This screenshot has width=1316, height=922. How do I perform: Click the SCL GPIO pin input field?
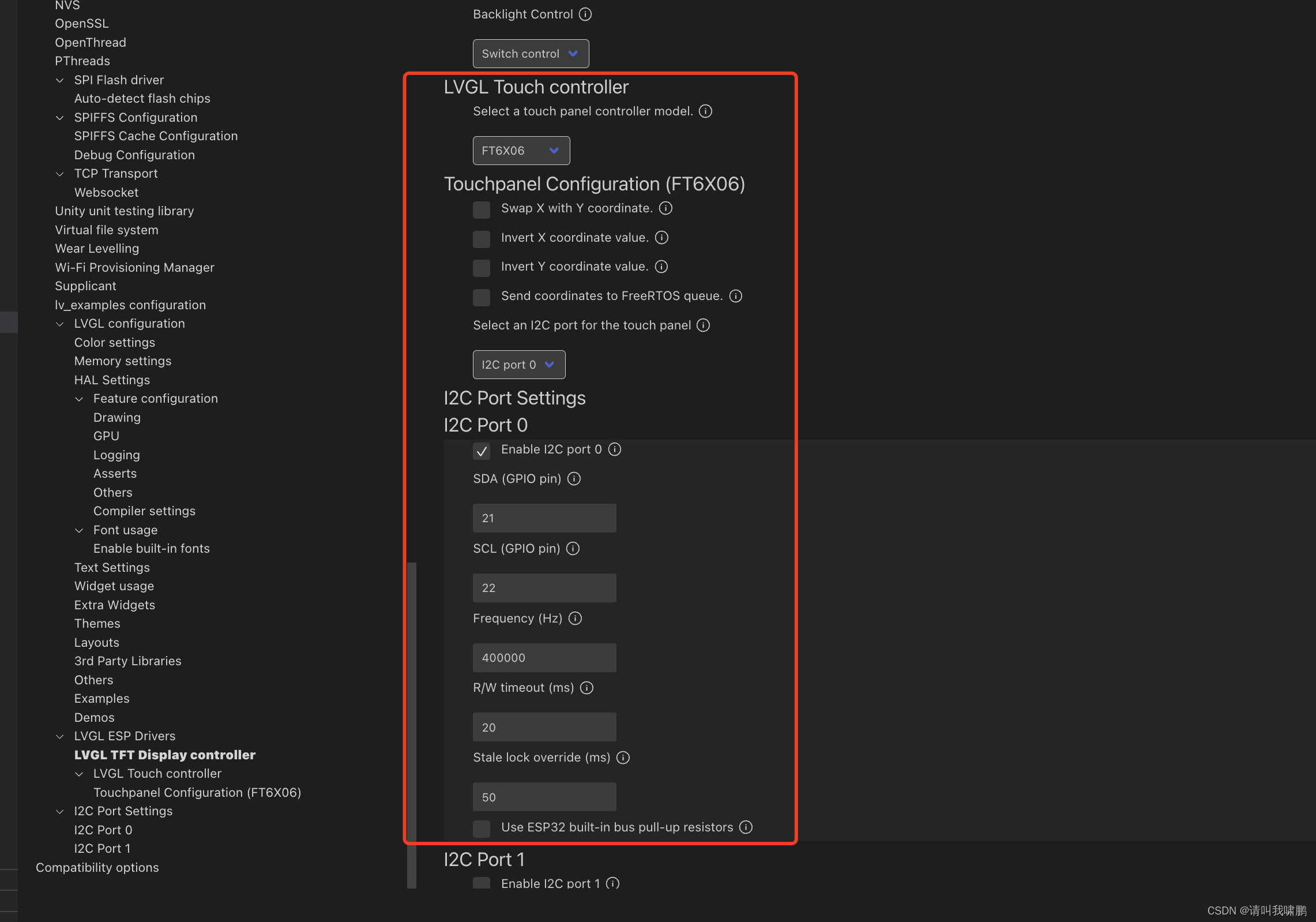(544, 588)
